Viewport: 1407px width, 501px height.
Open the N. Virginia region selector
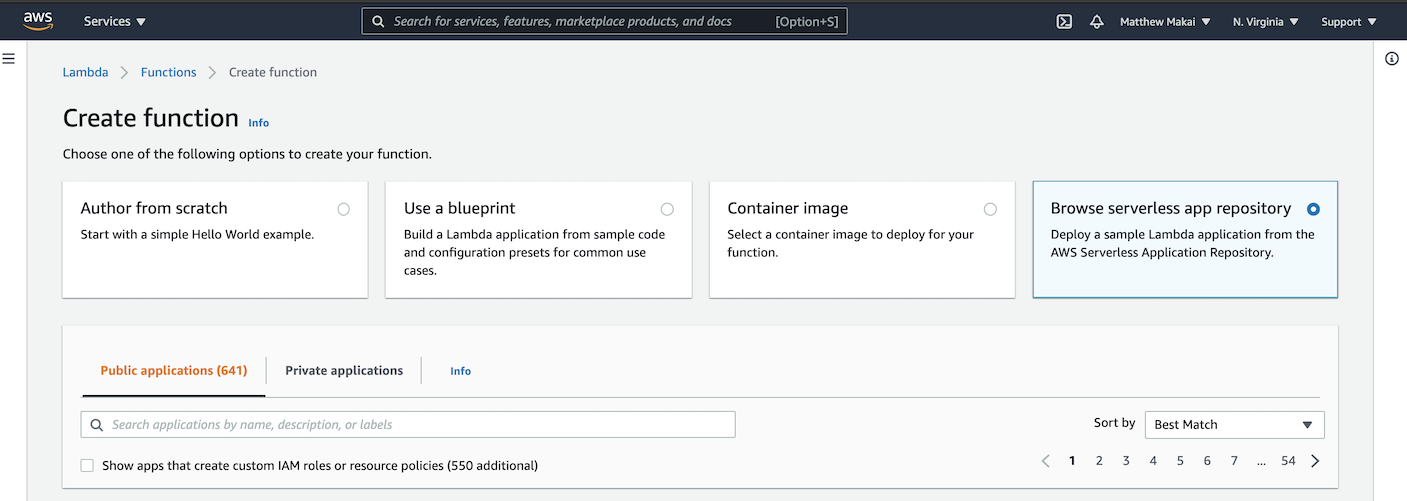[1265, 21]
